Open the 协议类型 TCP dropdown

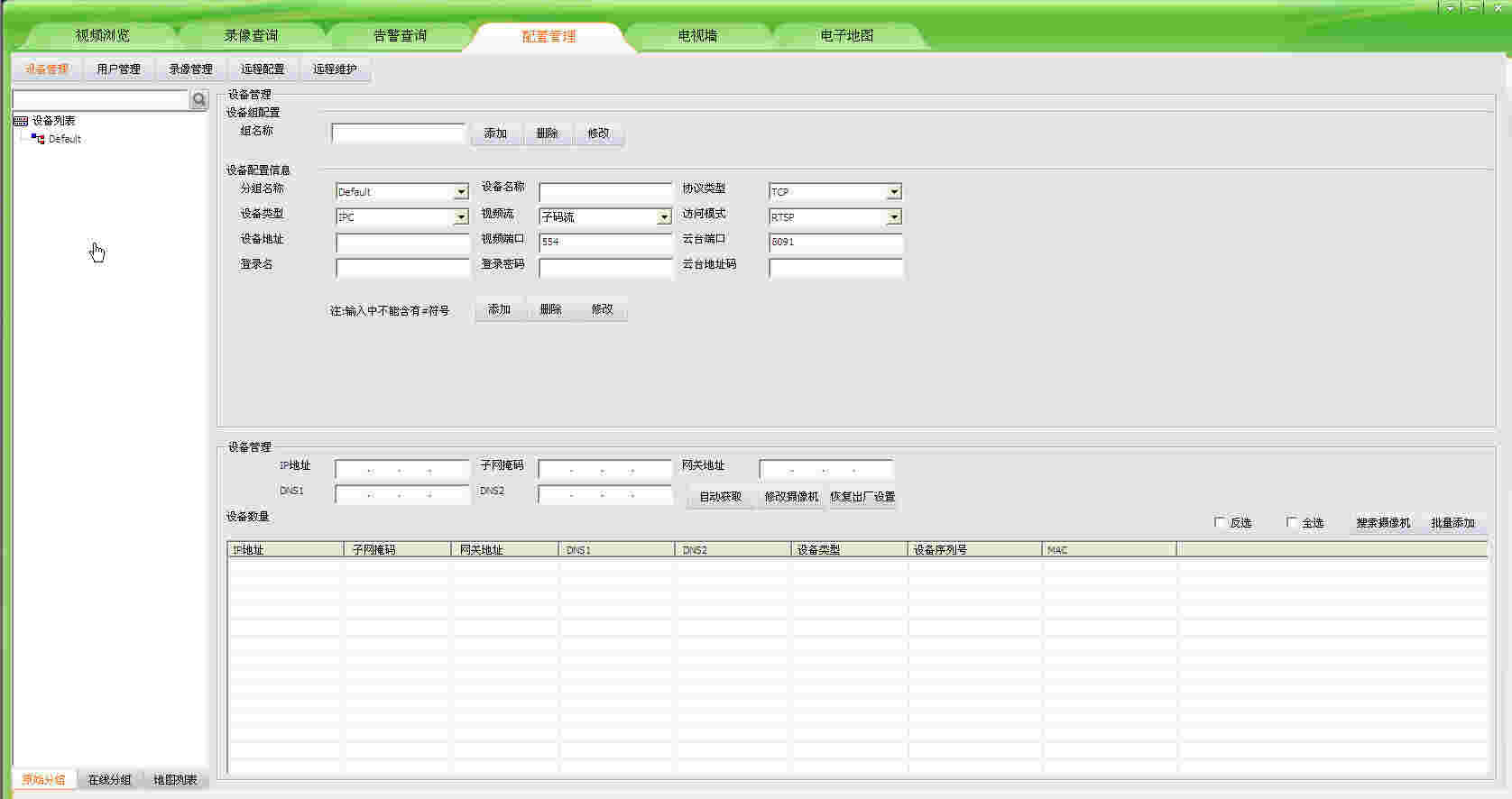(894, 192)
